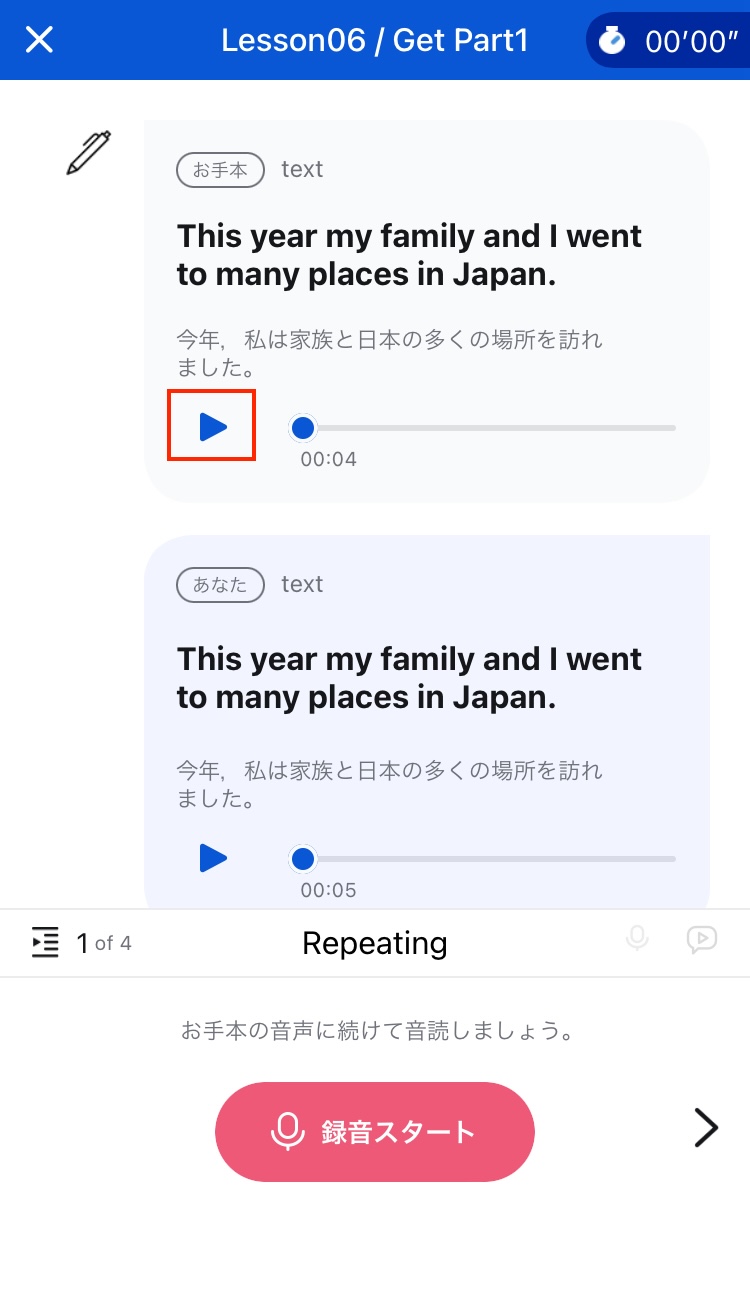Click the 1 of 4 page indicator
This screenshot has width=750, height=1294.
pos(104,943)
